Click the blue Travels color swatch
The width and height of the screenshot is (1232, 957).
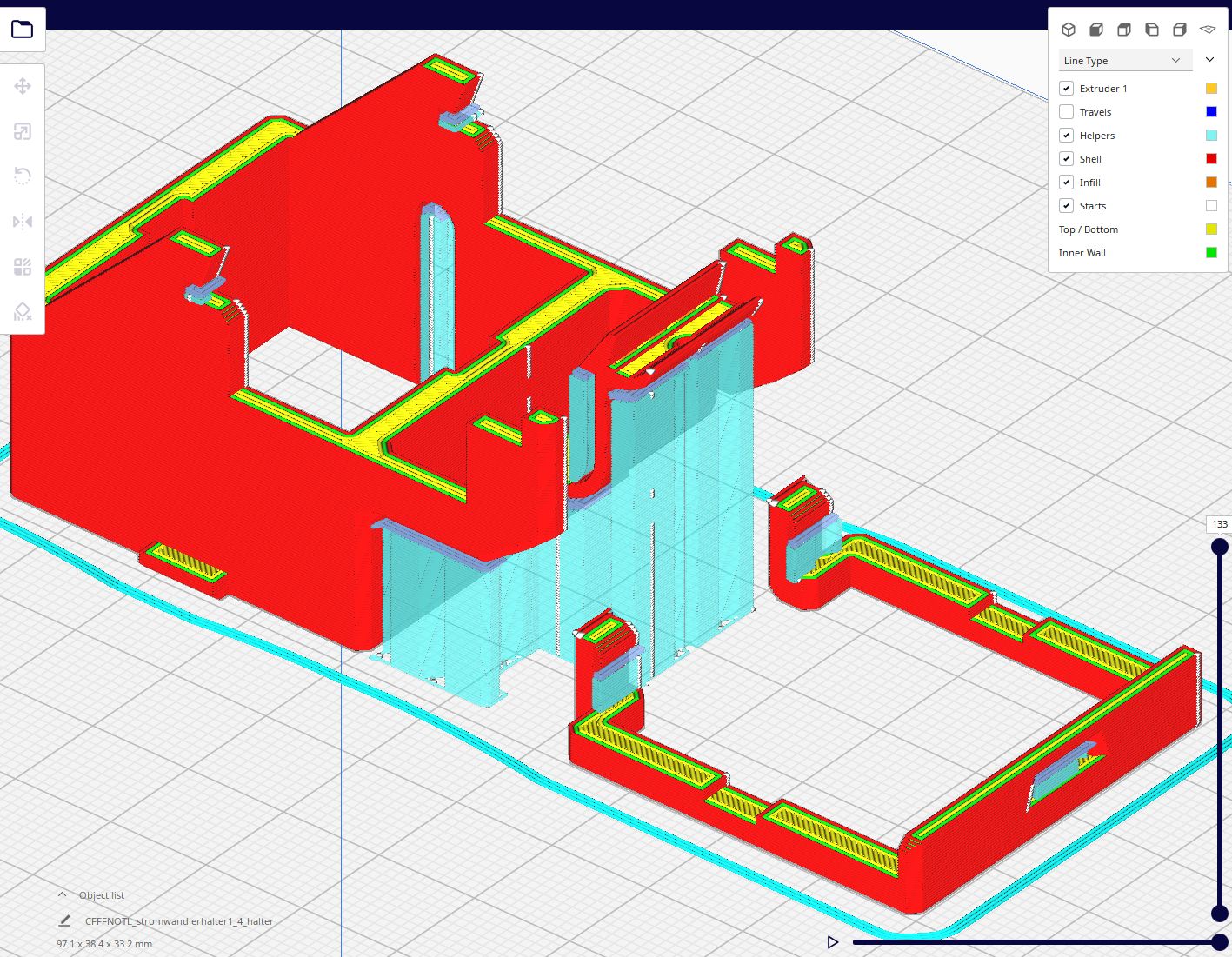coord(1211,112)
